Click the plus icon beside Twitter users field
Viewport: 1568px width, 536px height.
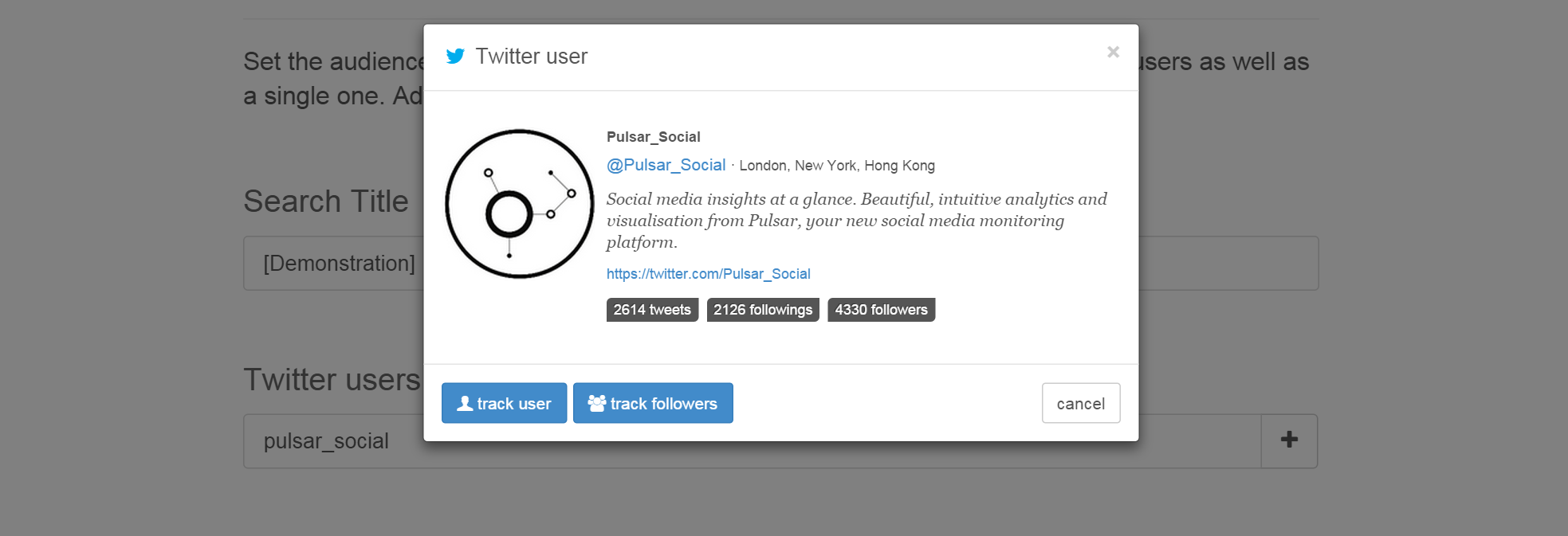[1288, 440]
